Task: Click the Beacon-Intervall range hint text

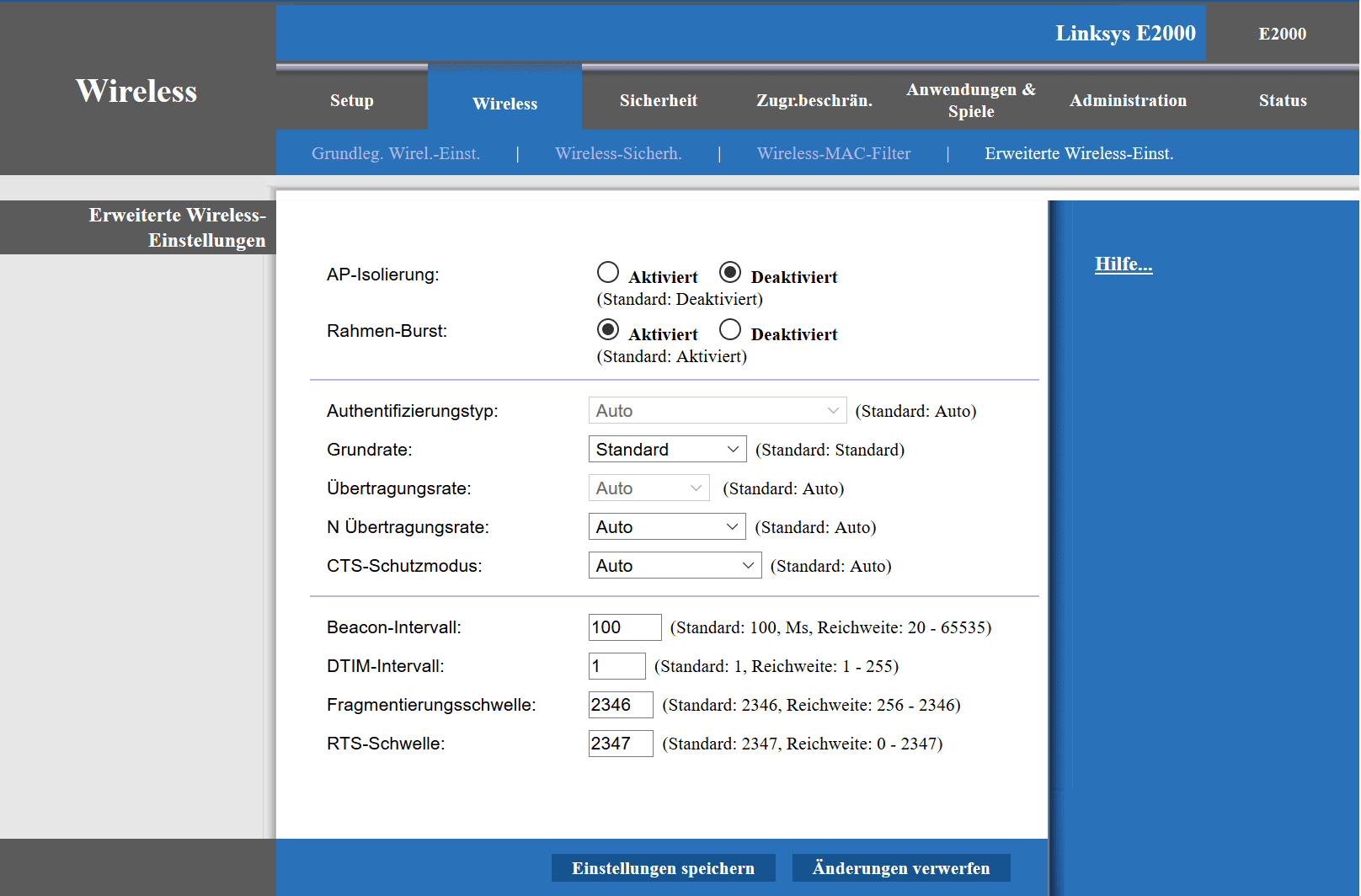Action: click(830, 627)
